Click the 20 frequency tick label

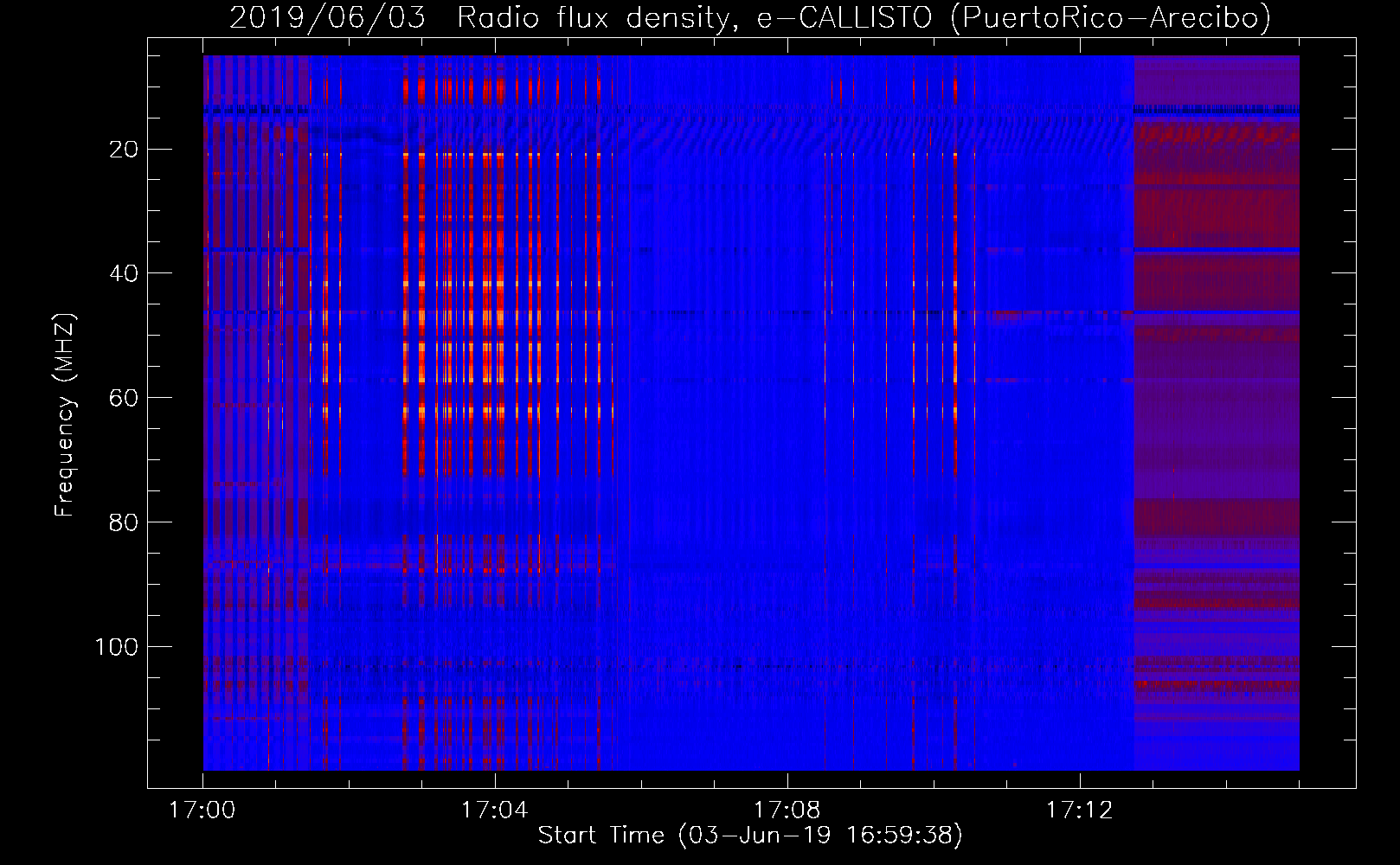[x=125, y=150]
